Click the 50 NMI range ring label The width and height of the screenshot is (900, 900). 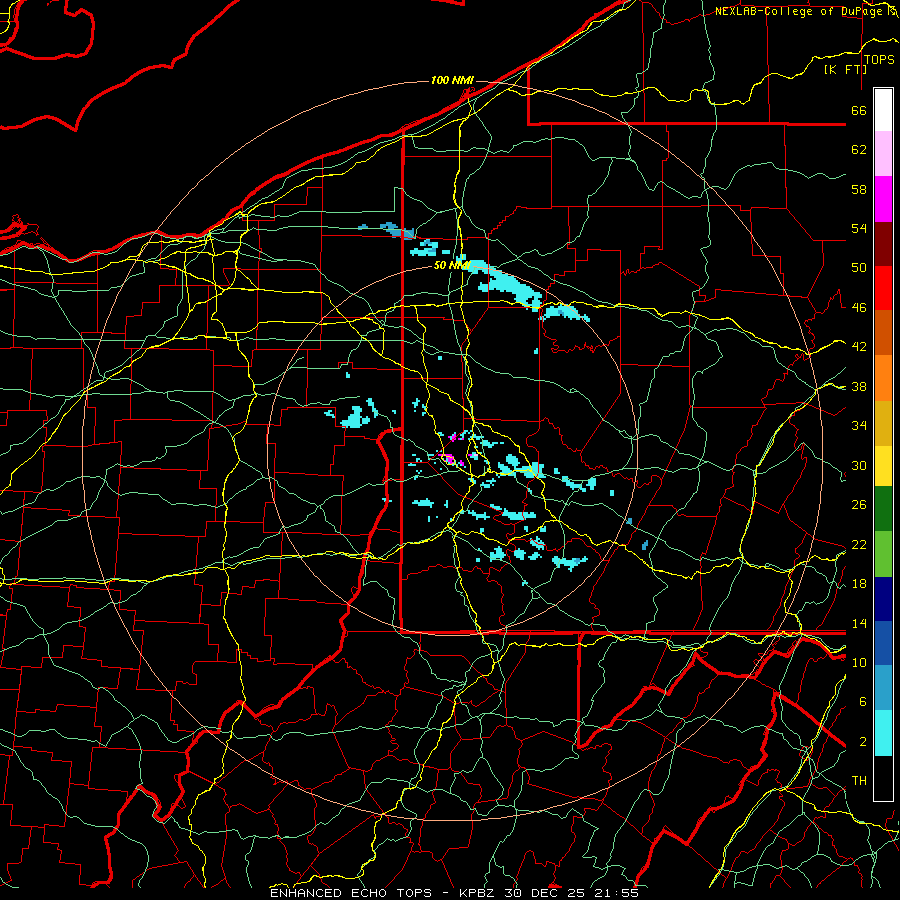[x=452, y=265]
